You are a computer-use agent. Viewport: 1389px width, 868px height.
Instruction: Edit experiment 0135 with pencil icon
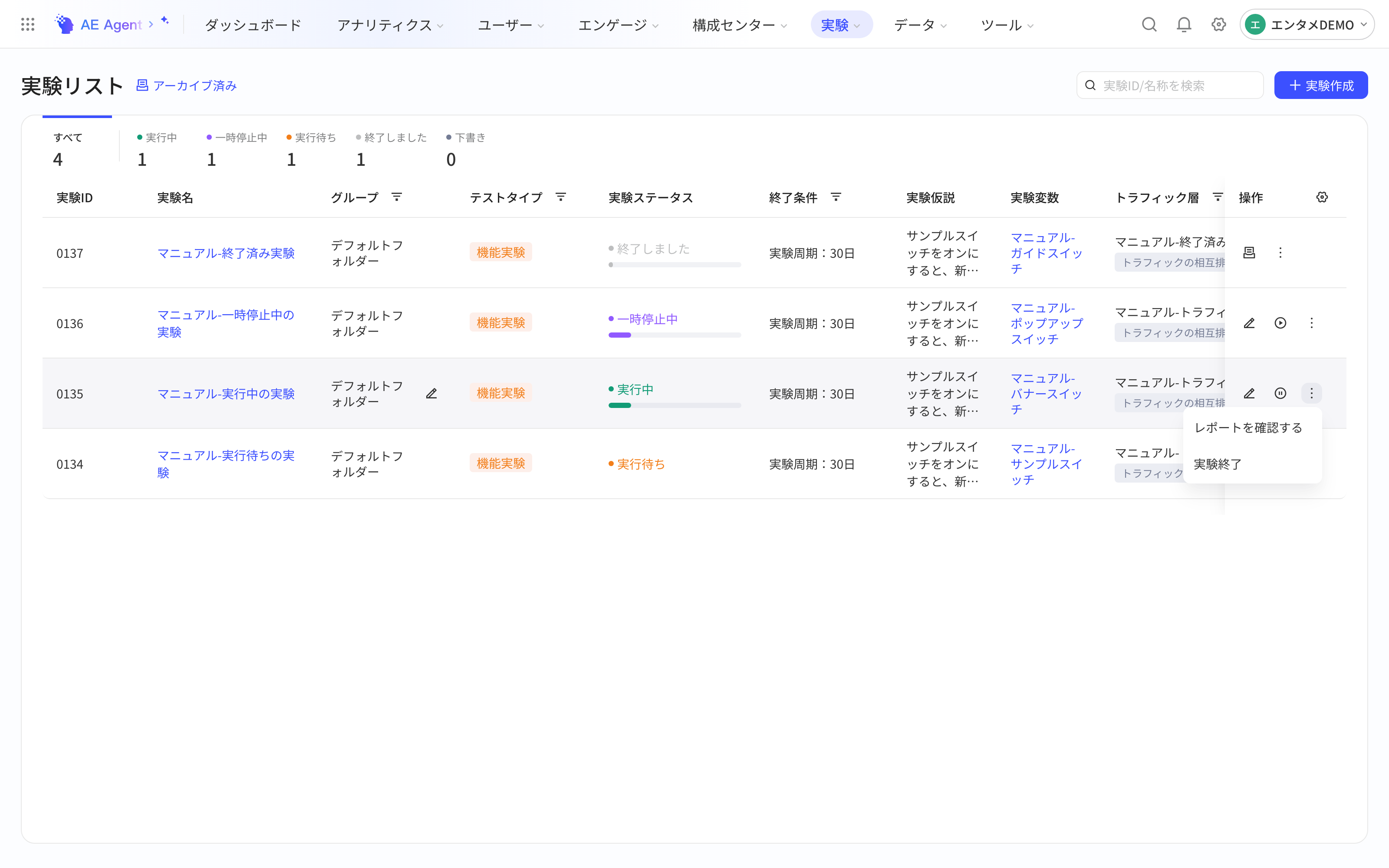[x=1249, y=393]
